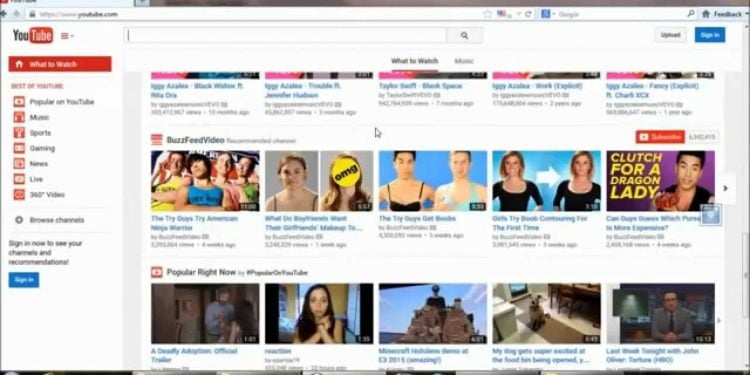
Task: Open the Girls Try Boob Contouring thumbnail
Action: 547,181
